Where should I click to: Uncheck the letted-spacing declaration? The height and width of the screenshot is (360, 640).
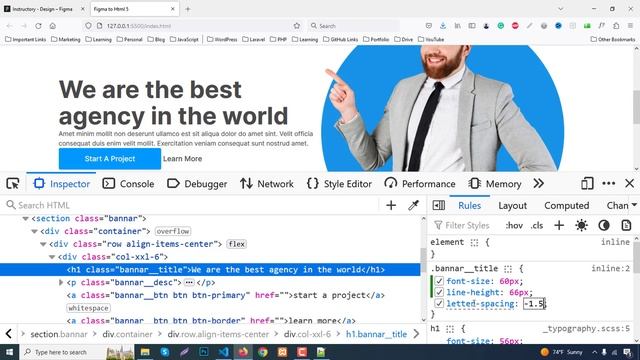click(439, 303)
